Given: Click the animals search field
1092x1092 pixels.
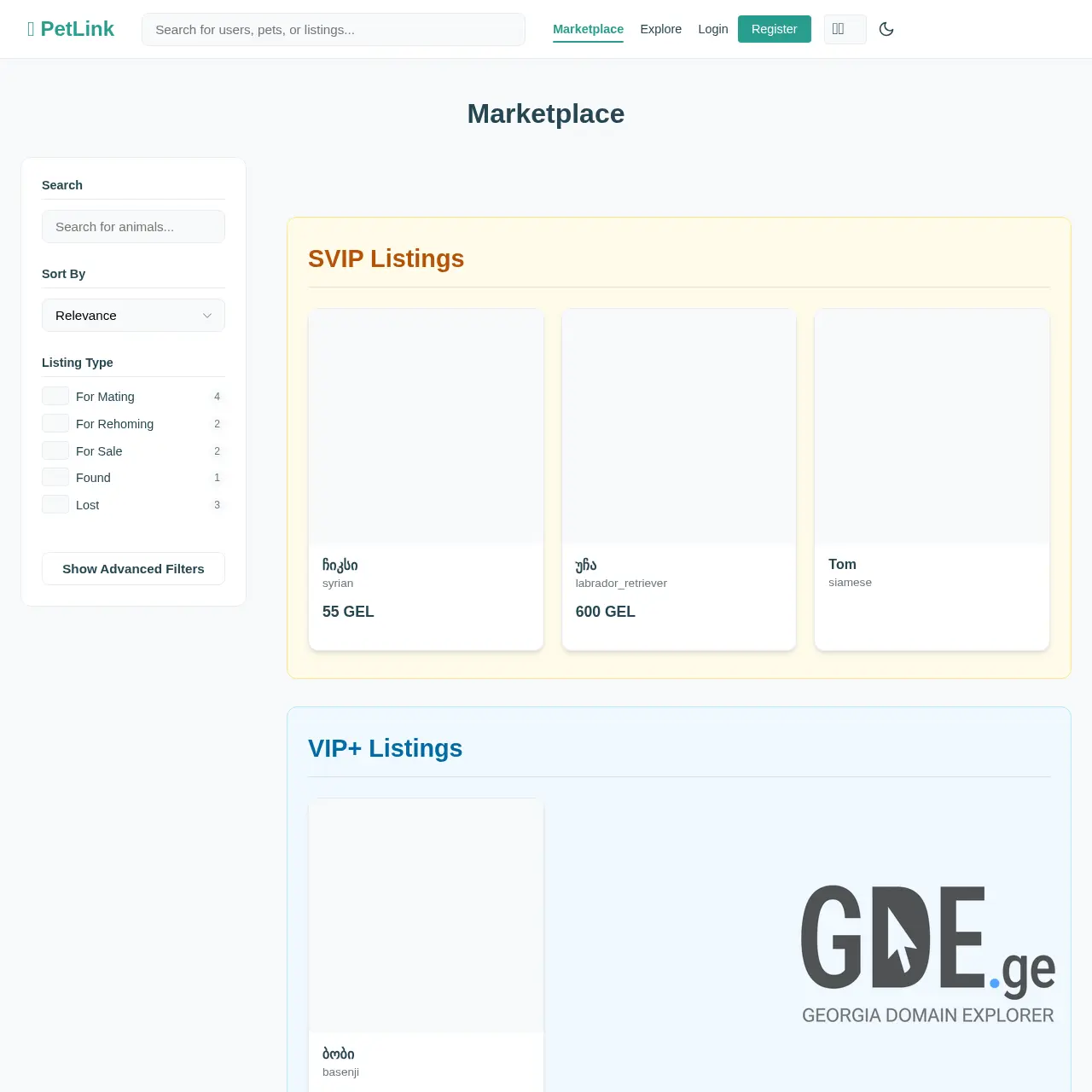Looking at the screenshot, I should (x=133, y=226).
